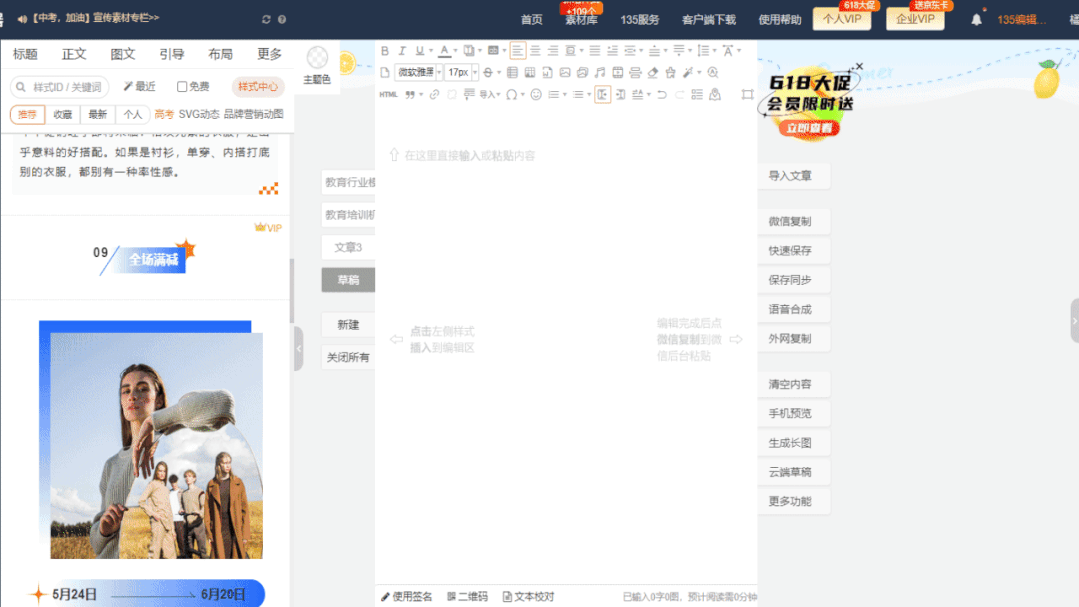Toggle Bold formatting in the editor toolbar
The height and width of the screenshot is (607, 1079).
(x=385, y=51)
